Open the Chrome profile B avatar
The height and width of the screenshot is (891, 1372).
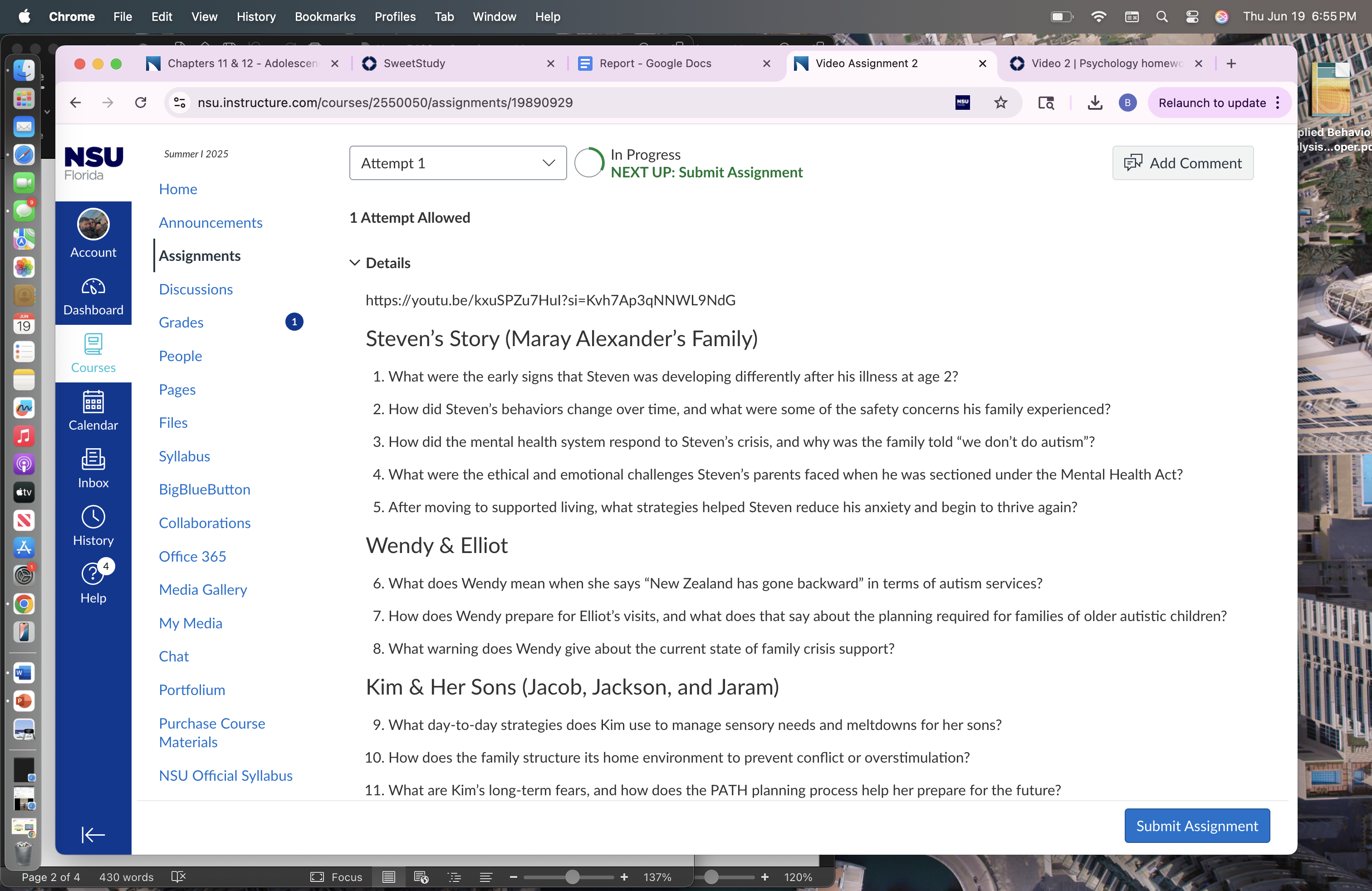tap(1127, 103)
